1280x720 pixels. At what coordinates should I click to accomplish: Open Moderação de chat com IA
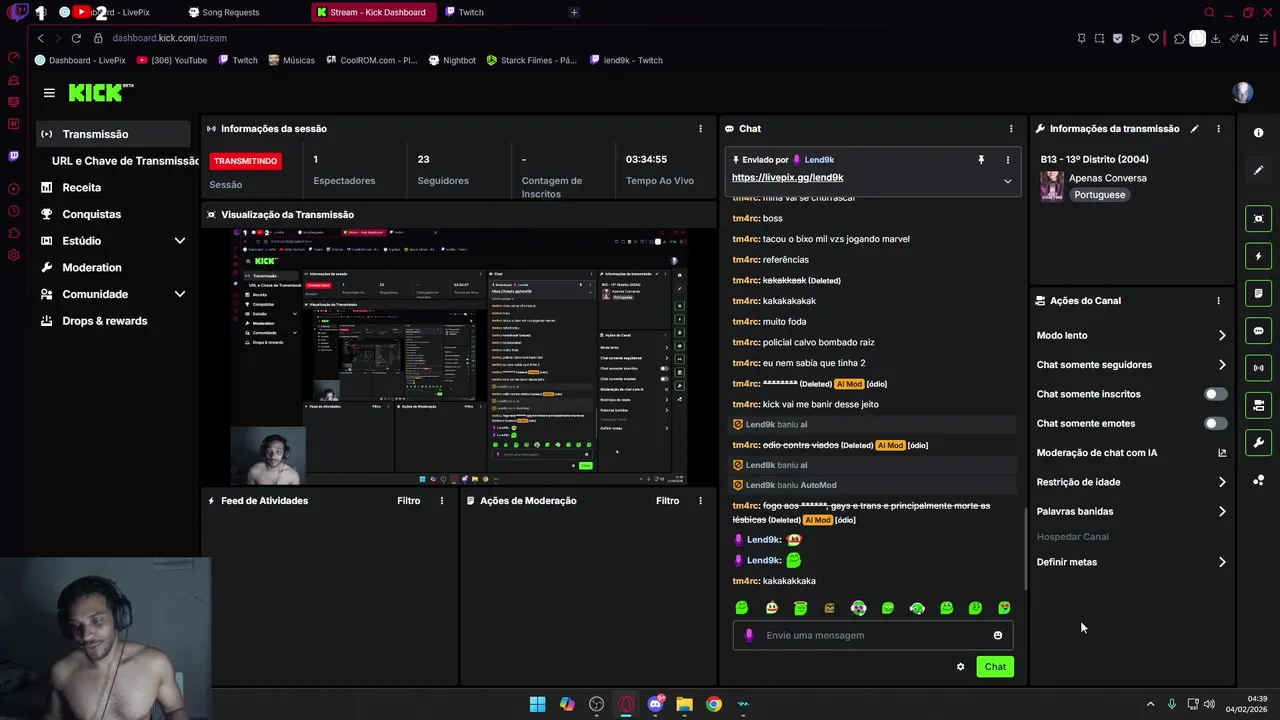1132,453
